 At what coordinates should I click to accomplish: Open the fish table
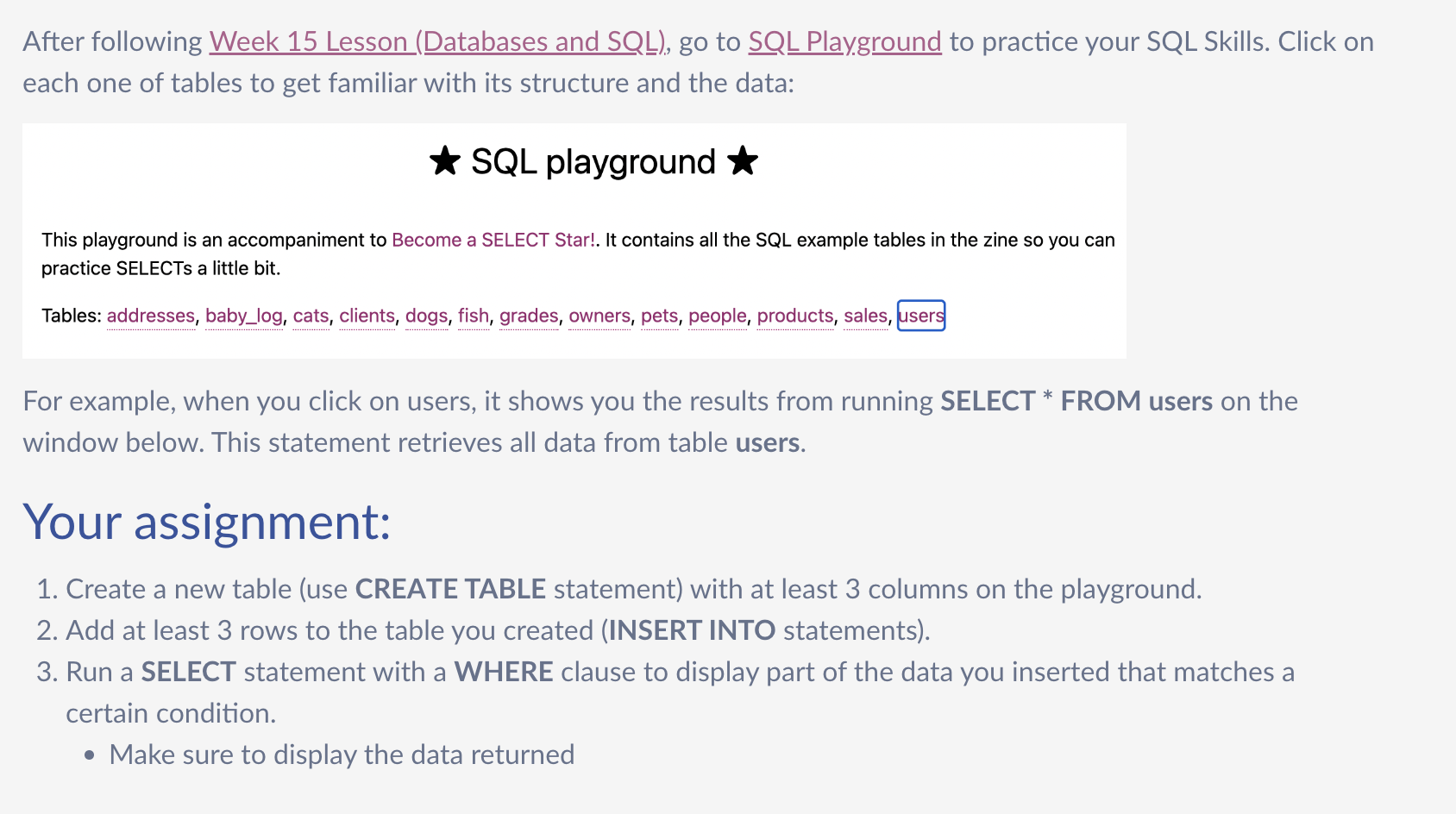[x=474, y=316]
